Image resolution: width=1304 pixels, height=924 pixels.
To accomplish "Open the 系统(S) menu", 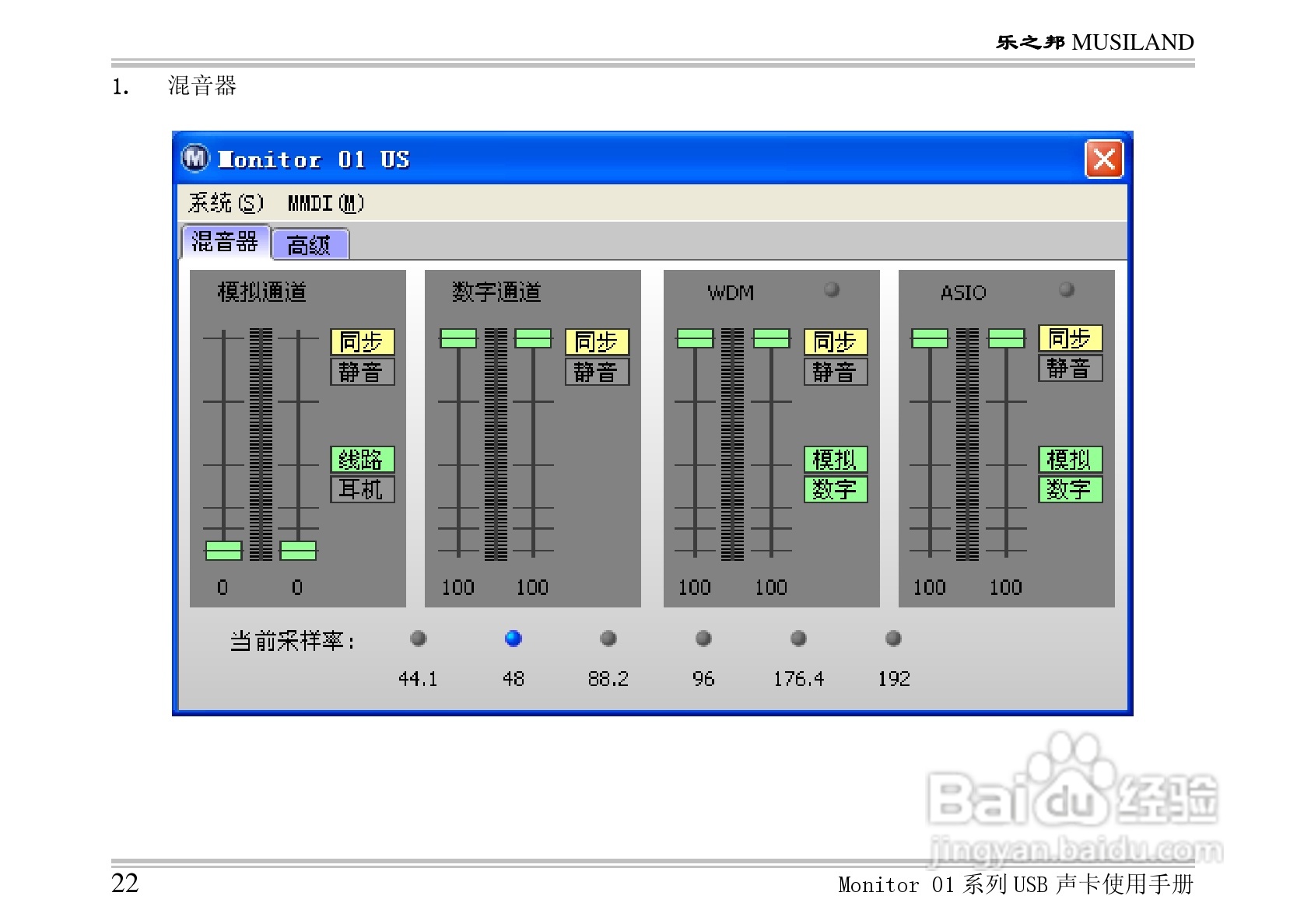I will pyautogui.click(x=226, y=204).
